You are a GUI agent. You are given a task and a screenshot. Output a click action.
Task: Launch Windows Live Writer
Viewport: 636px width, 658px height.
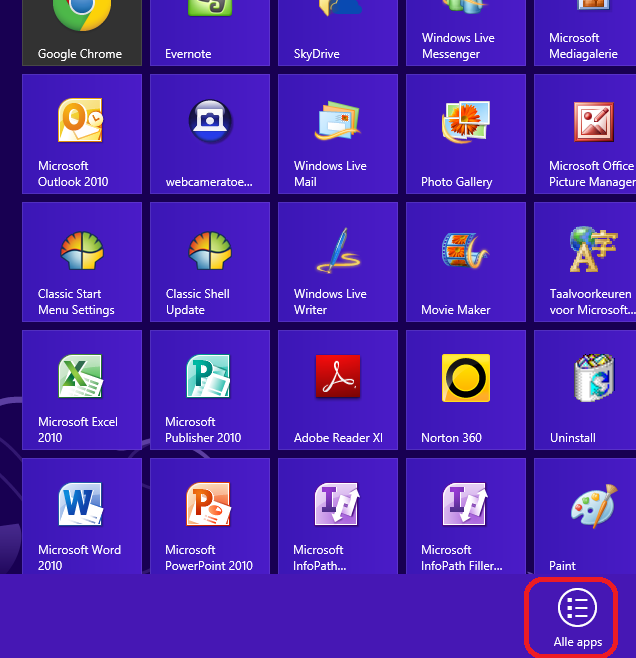click(338, 262)
